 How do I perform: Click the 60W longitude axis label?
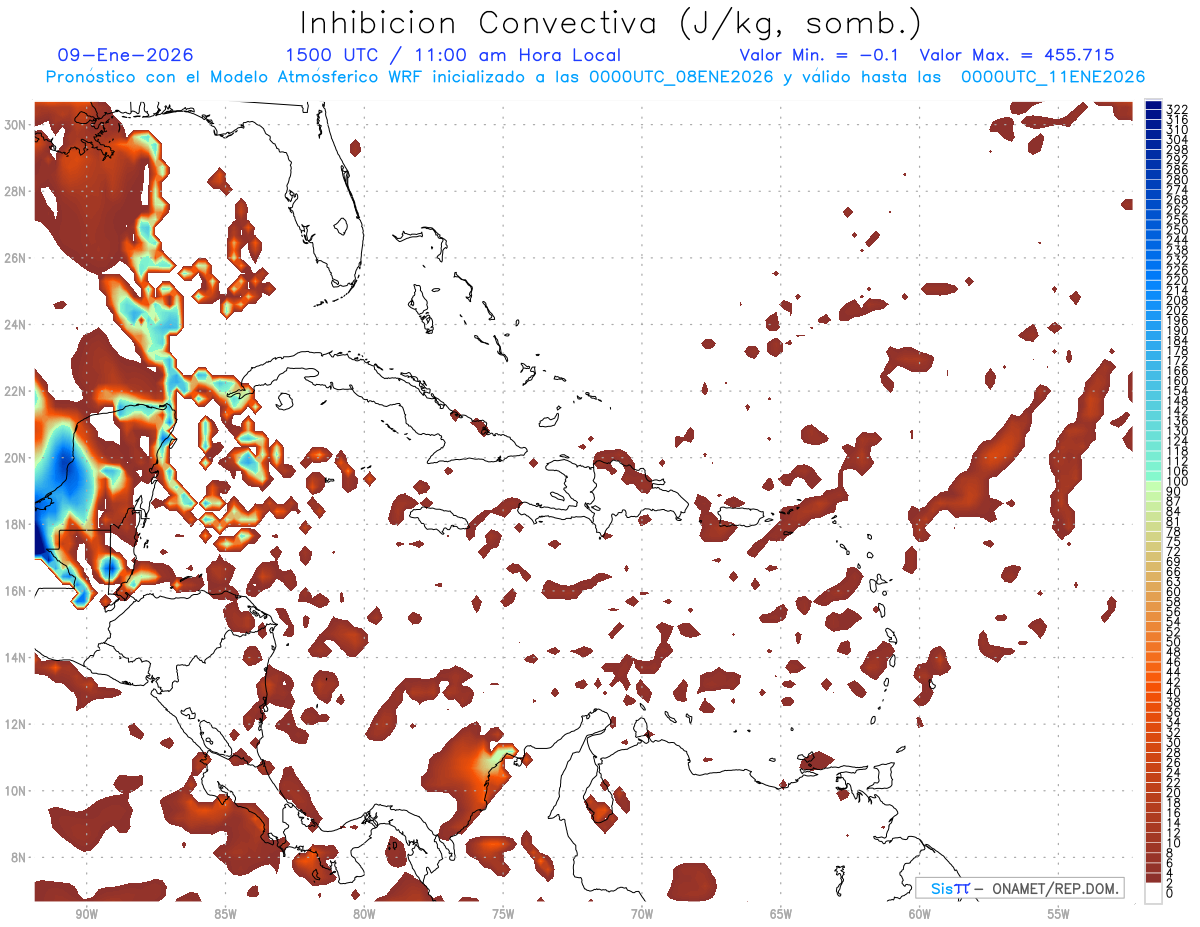click(x=920, y=914)
